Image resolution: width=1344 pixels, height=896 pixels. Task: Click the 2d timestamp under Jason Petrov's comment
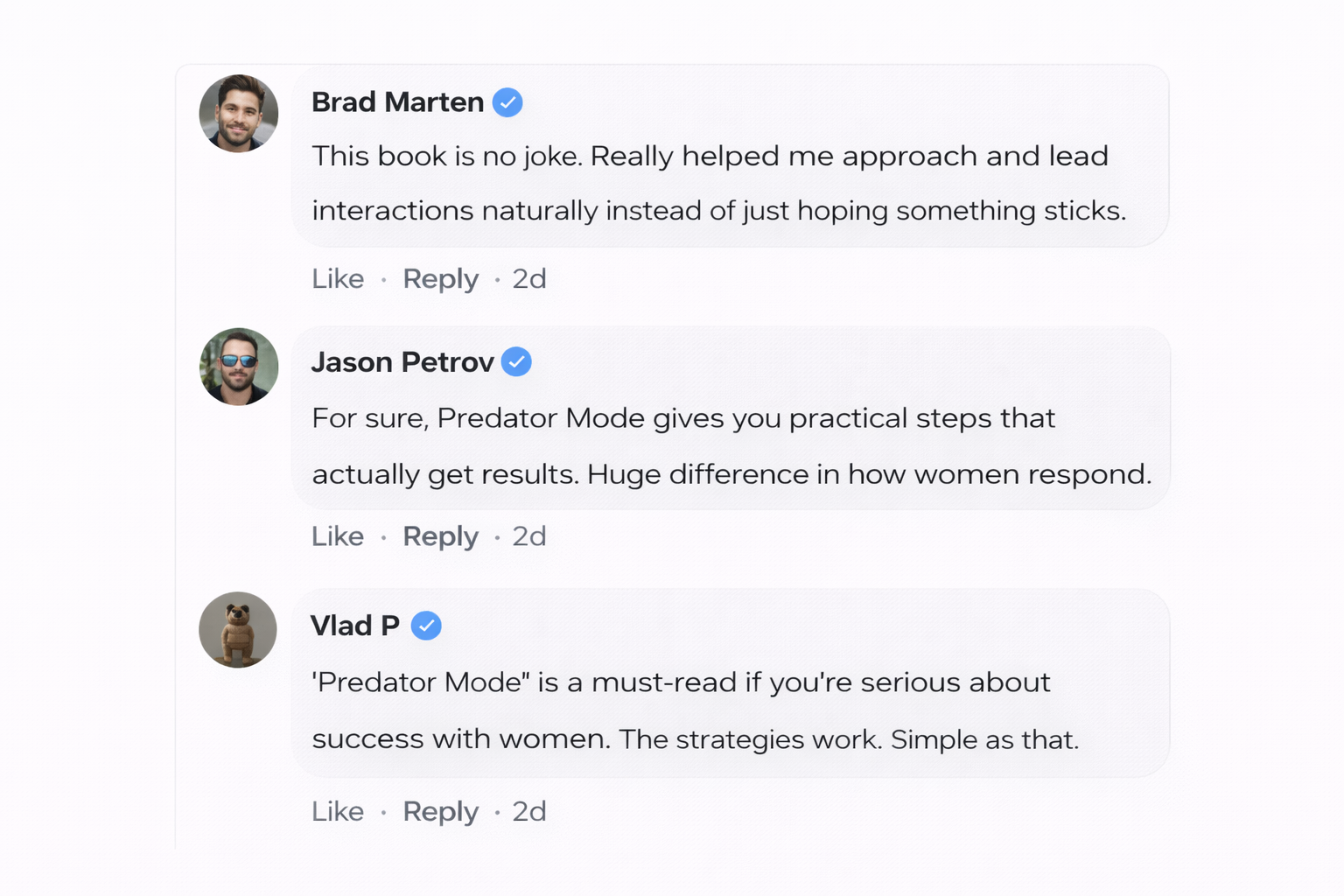[529, 536]
